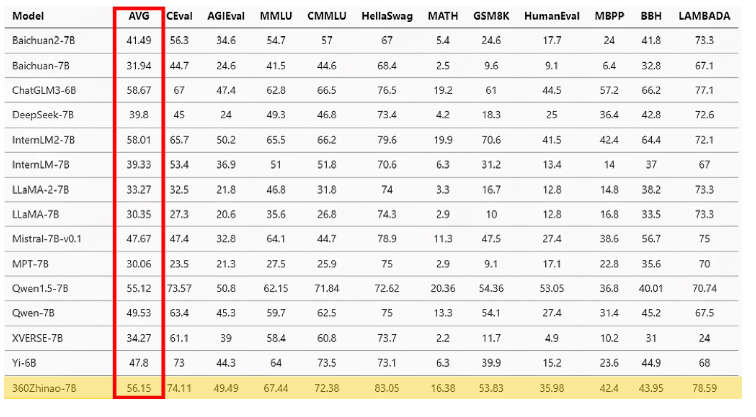Select the XVERSE-7B LAMBADA value 24

(x=704, y=338)
